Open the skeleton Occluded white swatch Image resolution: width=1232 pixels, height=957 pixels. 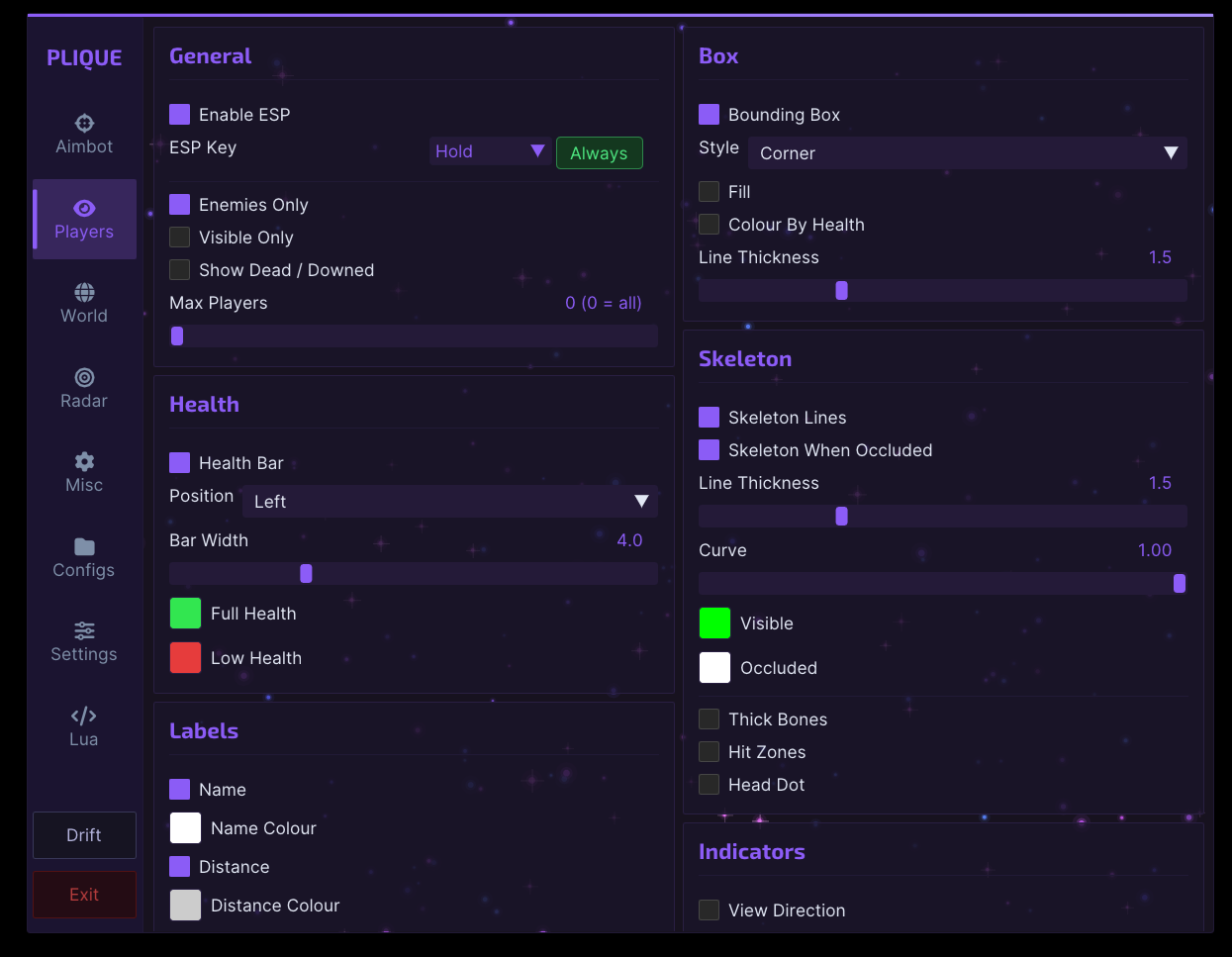(x=714, y=667)
